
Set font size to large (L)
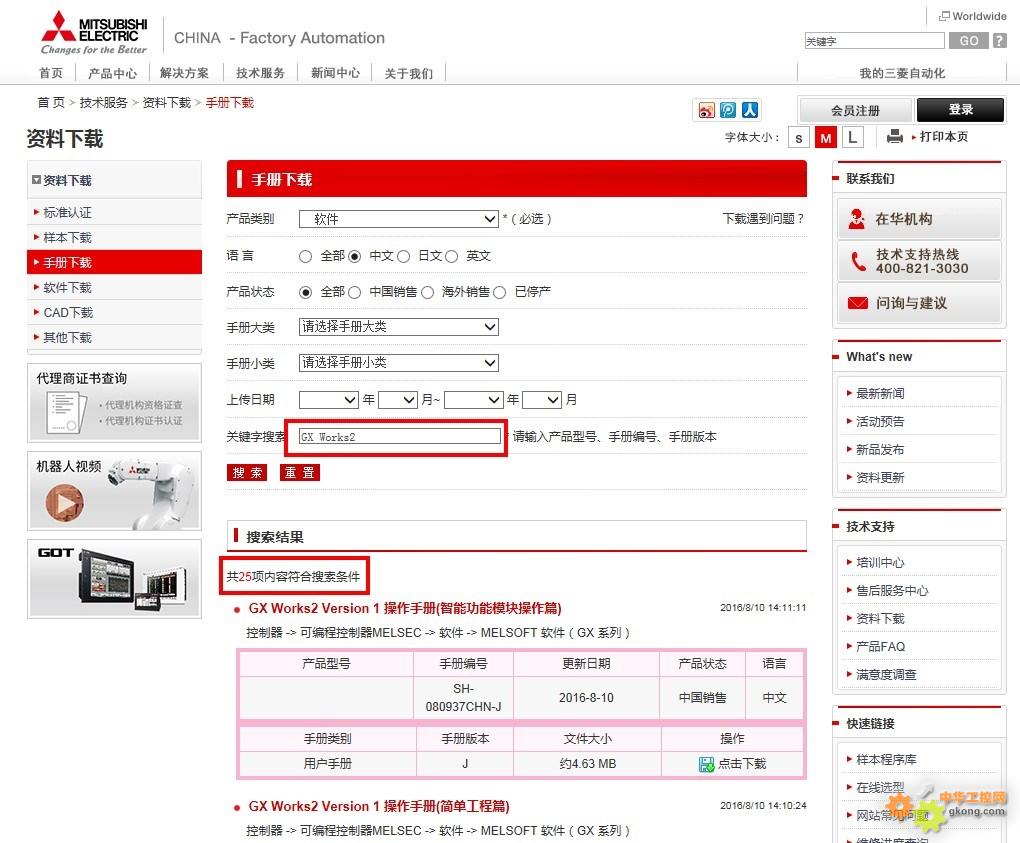point(853,137)
